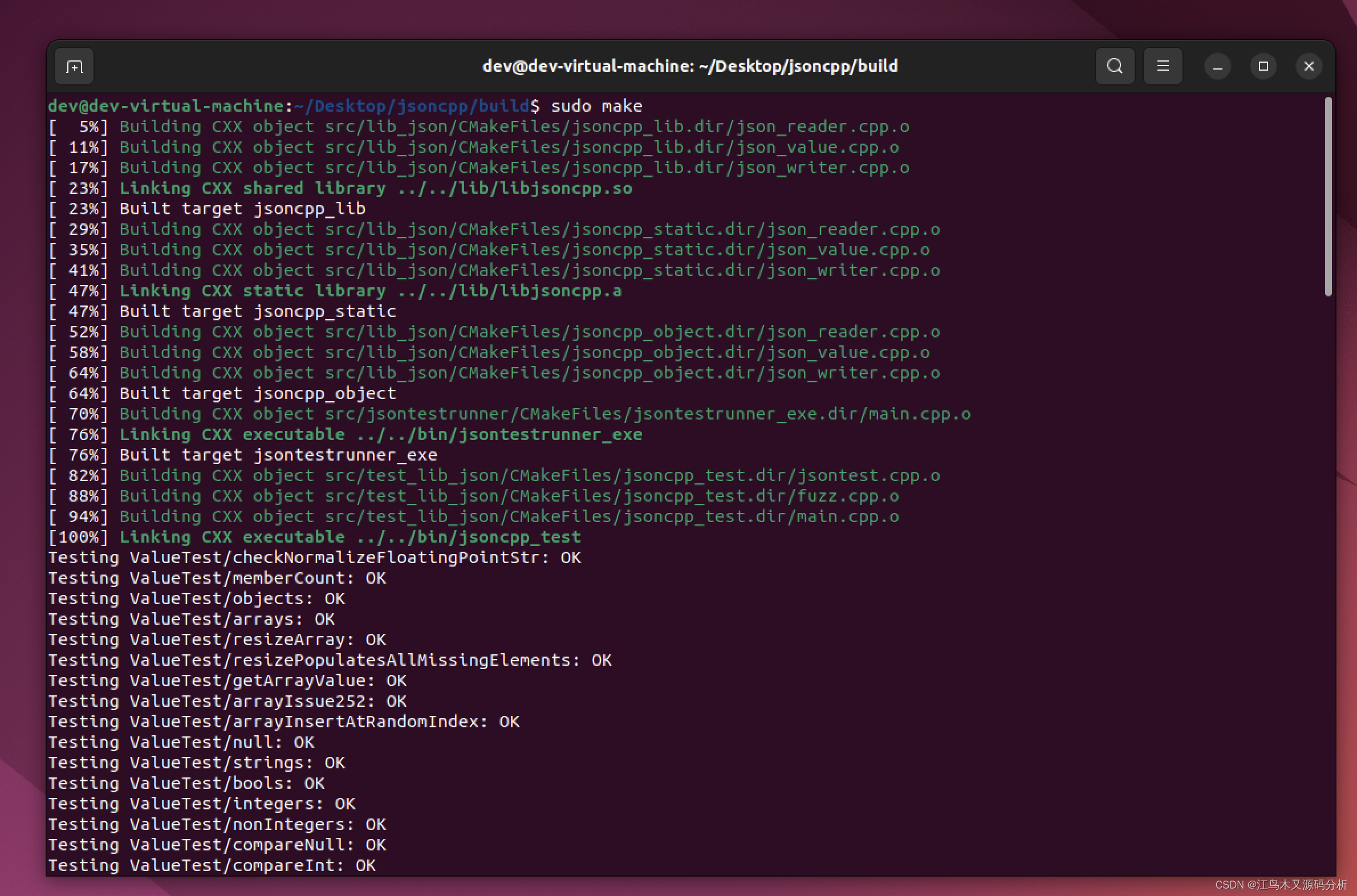Click the '[ 64%]' jsoncpp_object json_writer.cpp.o line
The height and width of the screenshot is (896, 1357).
pyautogui.click(x=494, y=373)
